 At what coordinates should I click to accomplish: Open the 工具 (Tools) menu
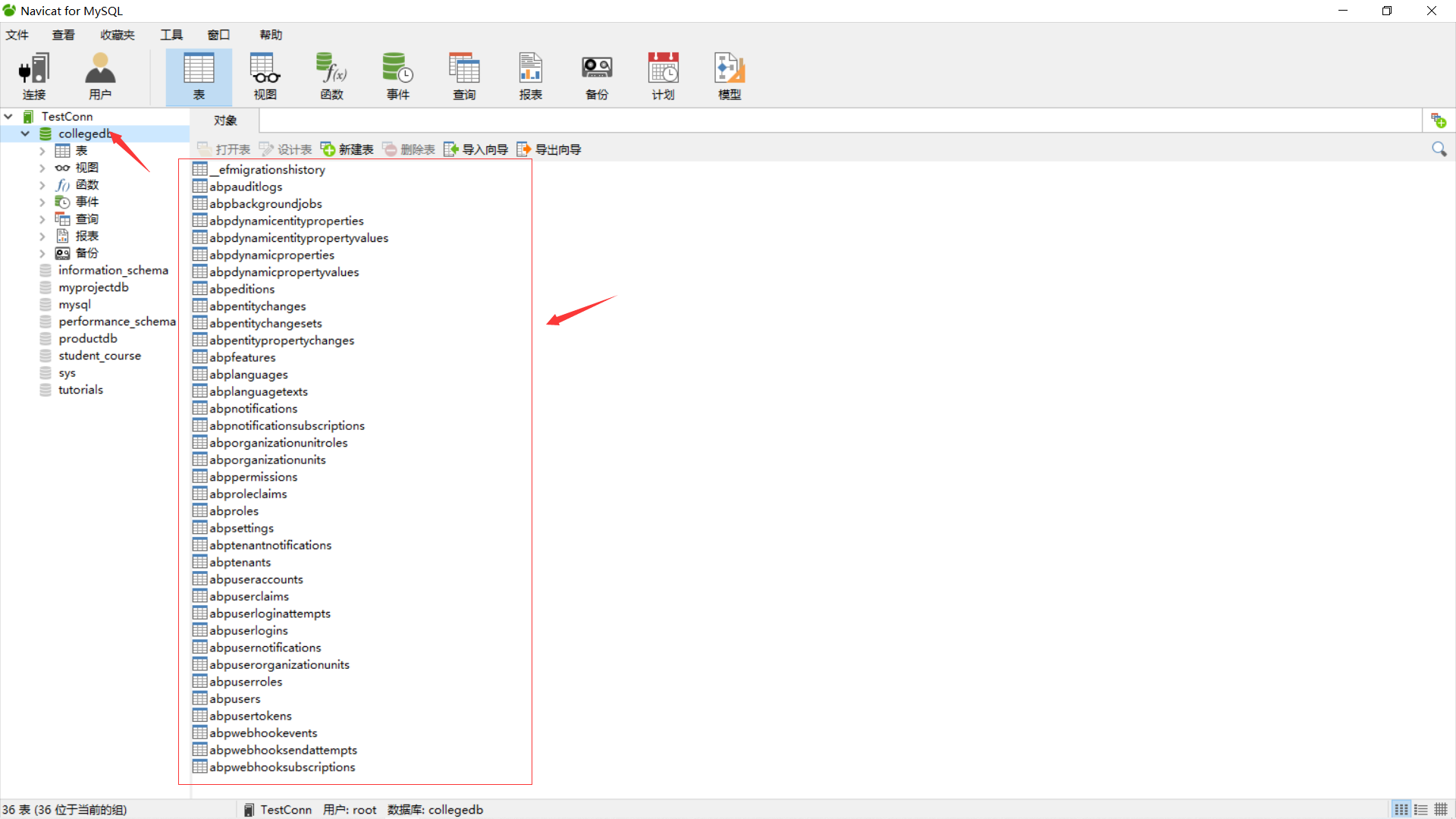[x=171, y=35]
